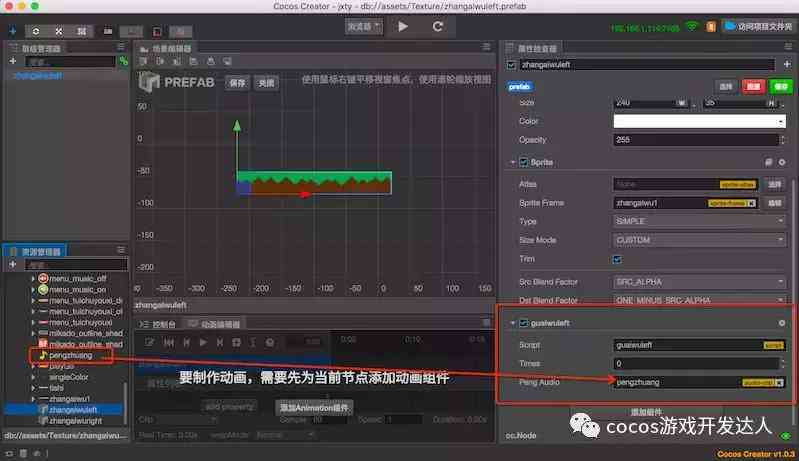Switch to the assets manager tab

click(x=36, y=252)
